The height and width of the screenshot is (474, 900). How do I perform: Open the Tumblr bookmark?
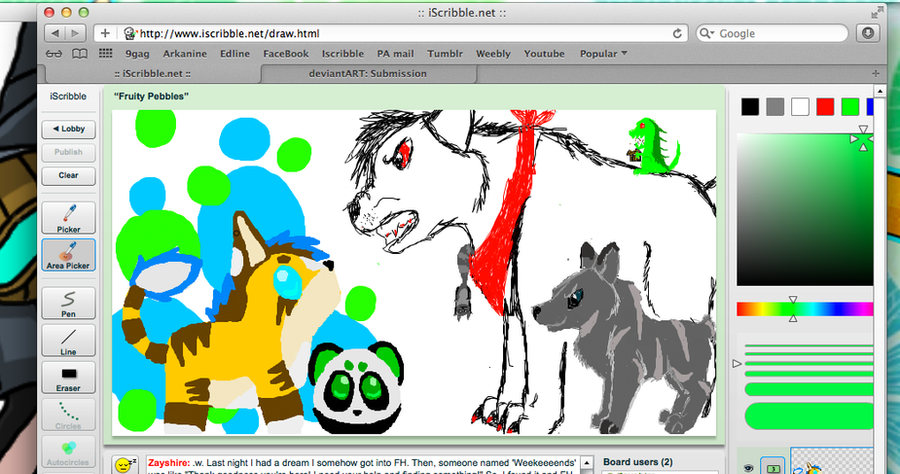click(445, 54)
